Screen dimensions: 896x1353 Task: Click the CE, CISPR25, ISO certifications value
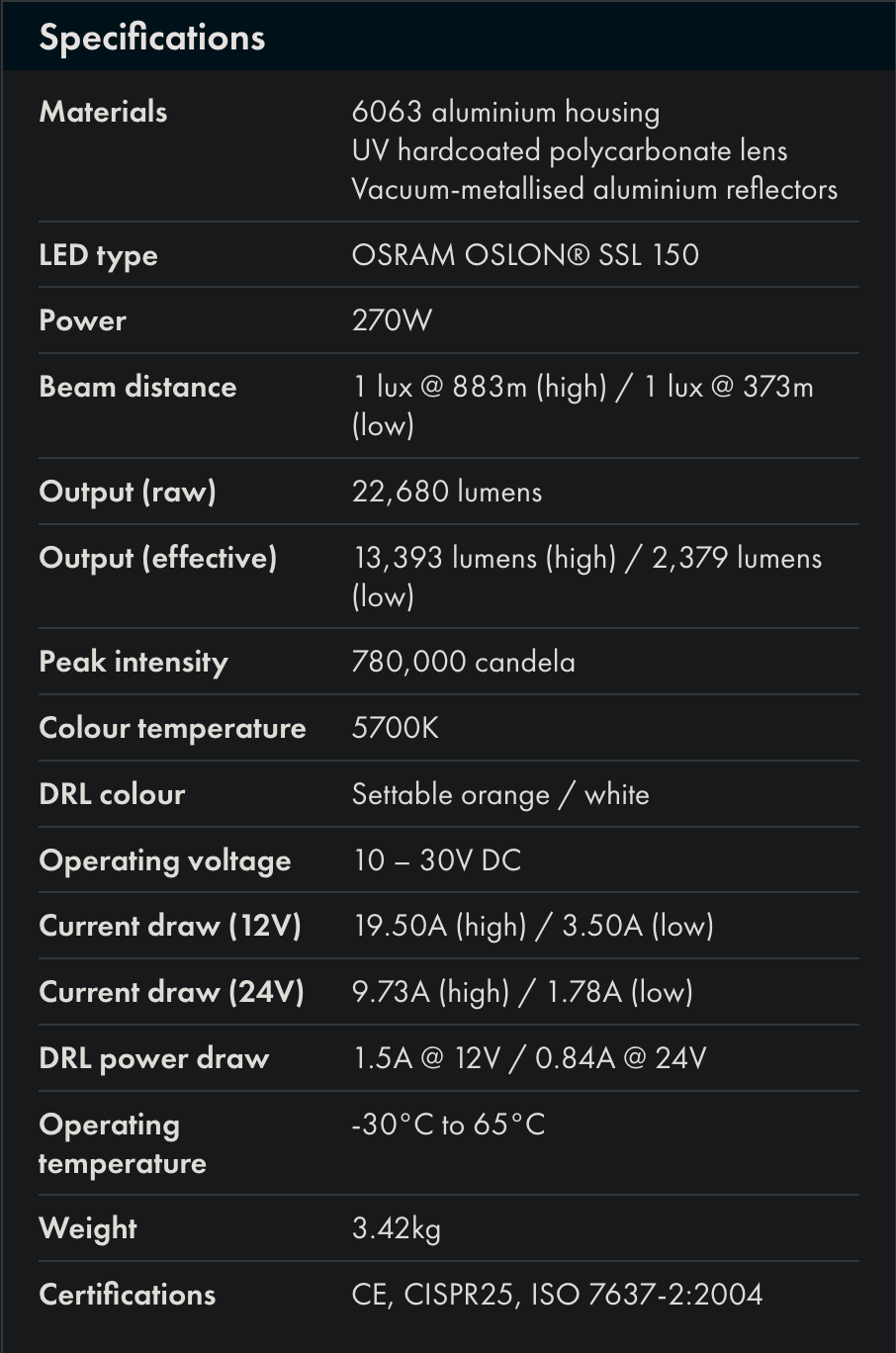click(557, 1295)
